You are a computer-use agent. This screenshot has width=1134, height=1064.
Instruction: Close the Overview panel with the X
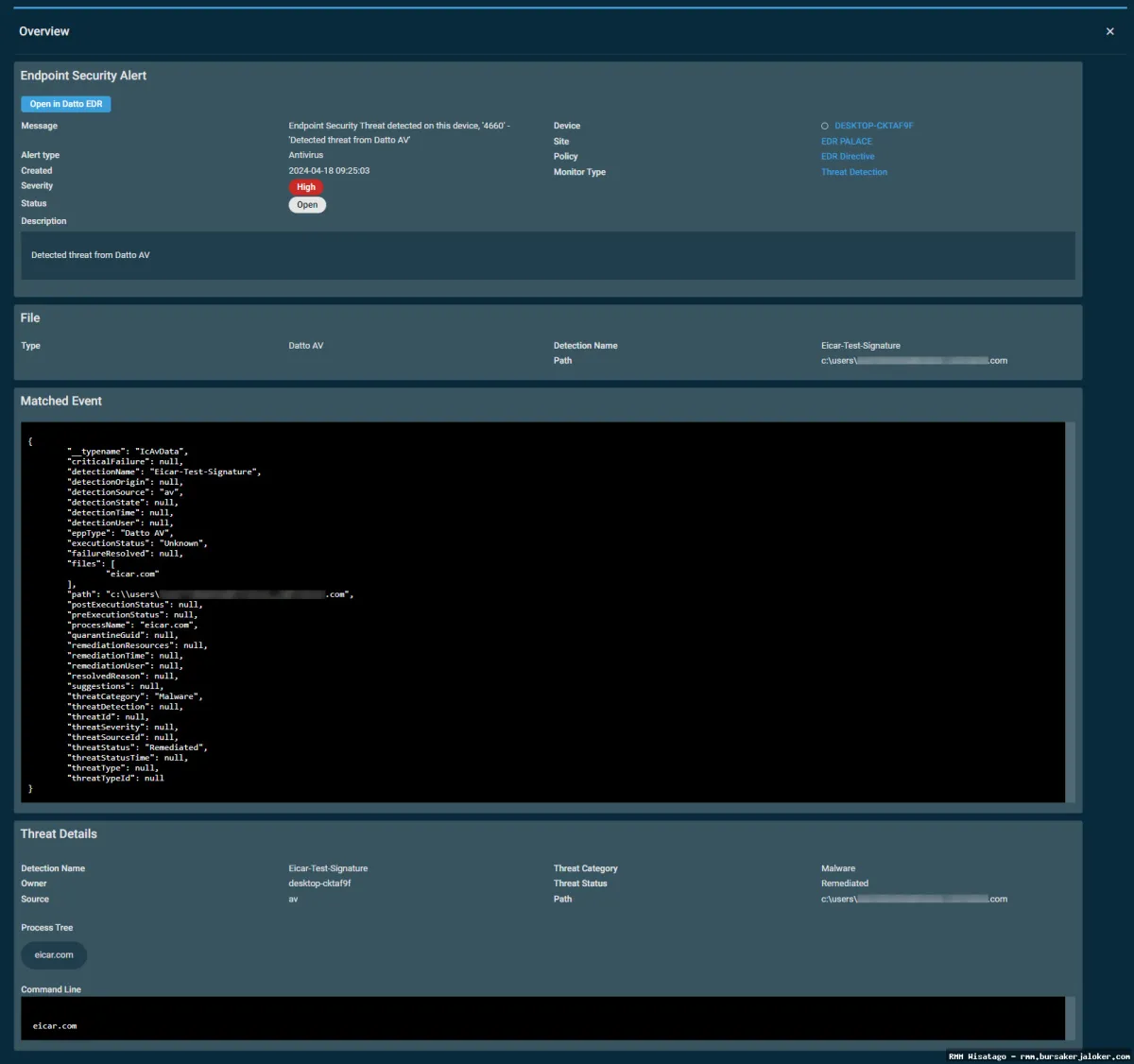tap(1109, 31)
